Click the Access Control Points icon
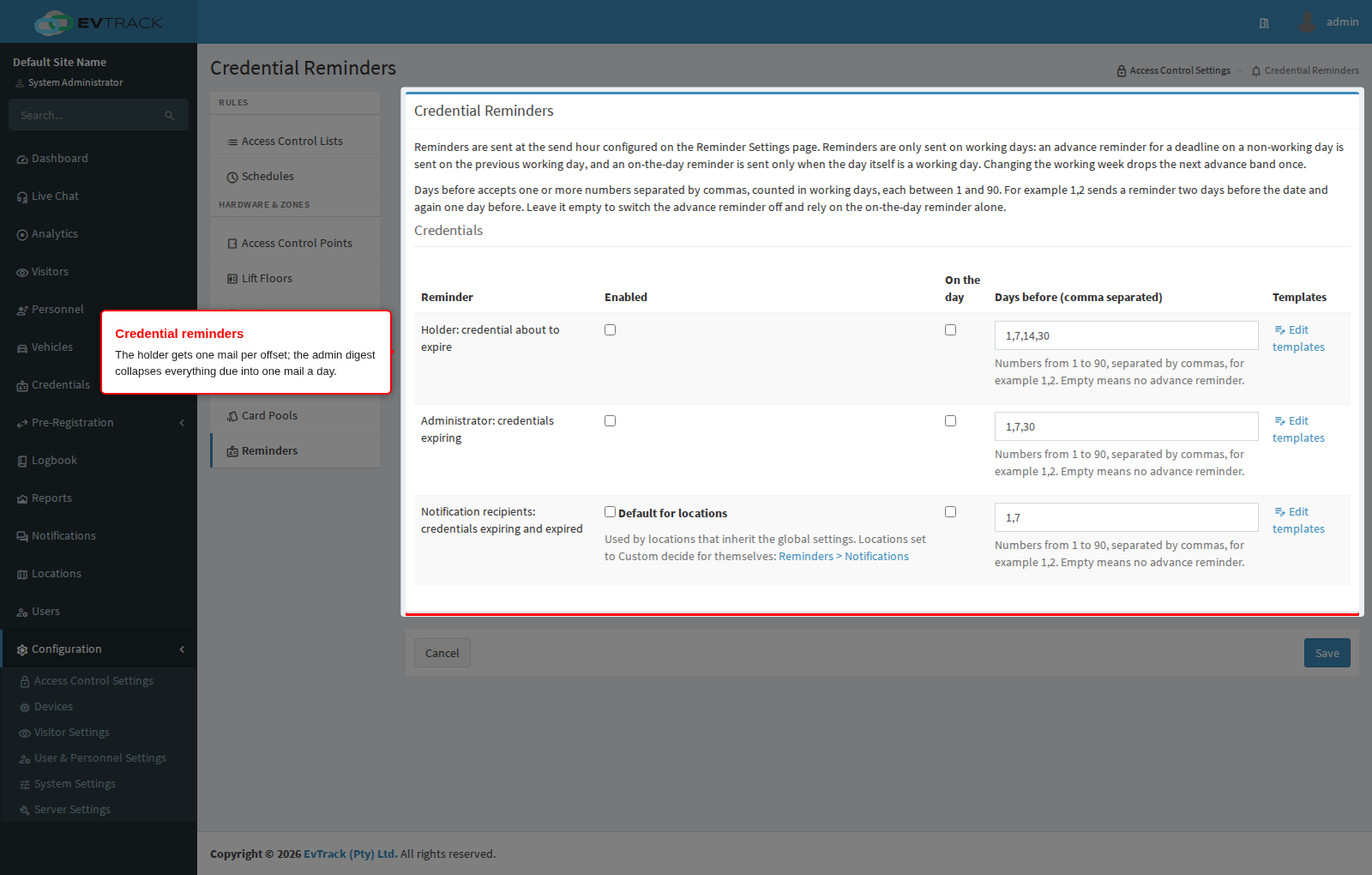 [x=232, y=244]
